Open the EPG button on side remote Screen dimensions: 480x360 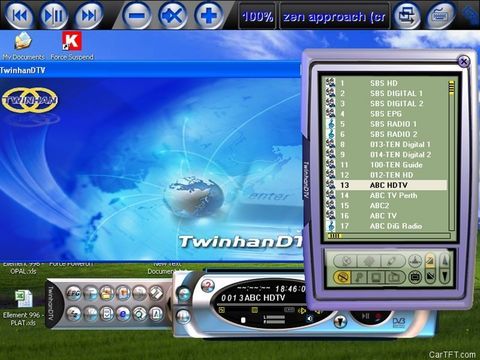pos(74,293)
